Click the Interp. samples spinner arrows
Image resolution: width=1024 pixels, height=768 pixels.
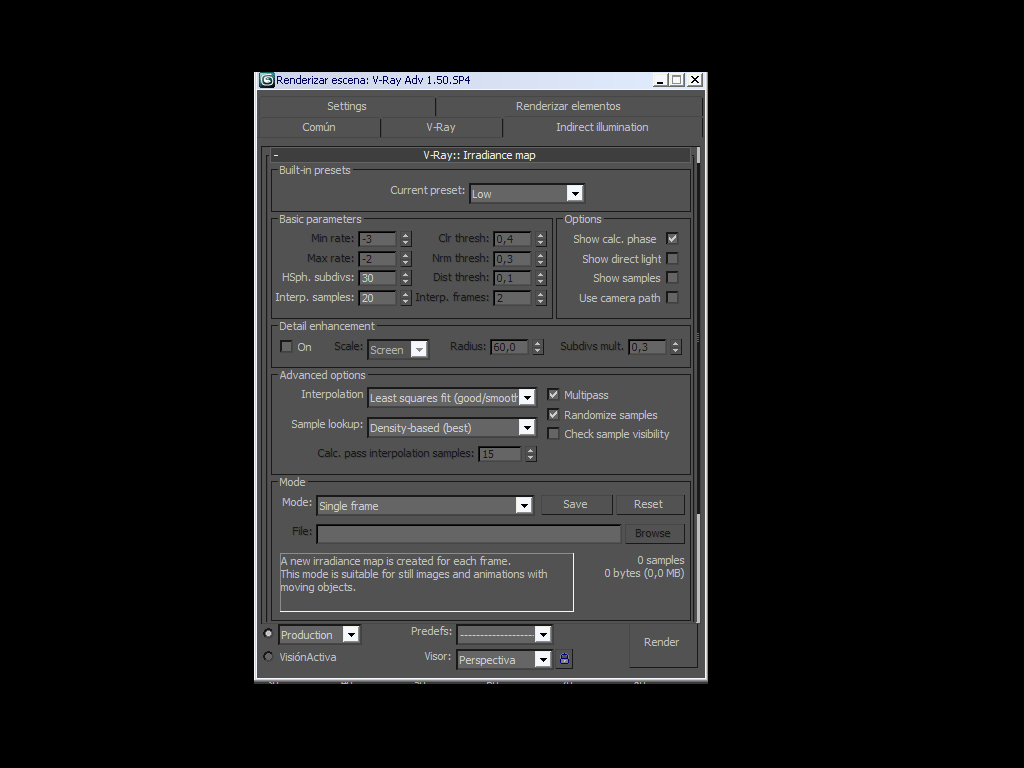point(406,298)
